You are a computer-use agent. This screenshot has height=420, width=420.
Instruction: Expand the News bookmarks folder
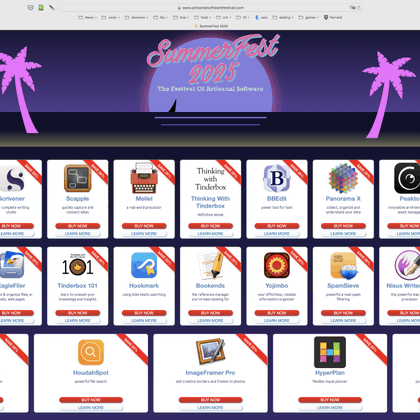[87, 17]
